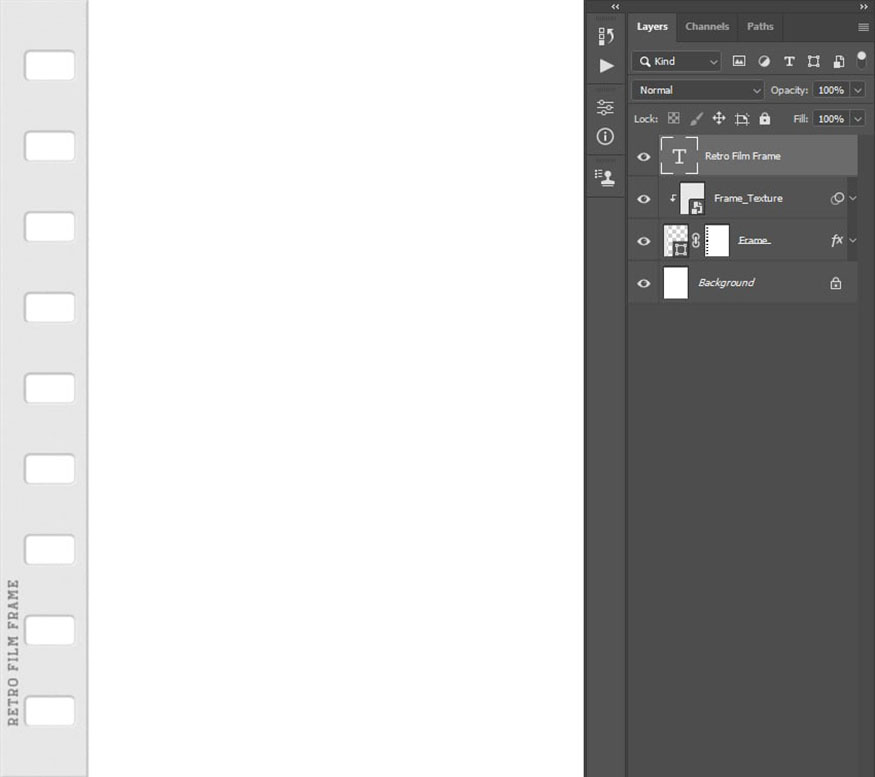Open the Actions panel play icon

click(x=606, y=66)
